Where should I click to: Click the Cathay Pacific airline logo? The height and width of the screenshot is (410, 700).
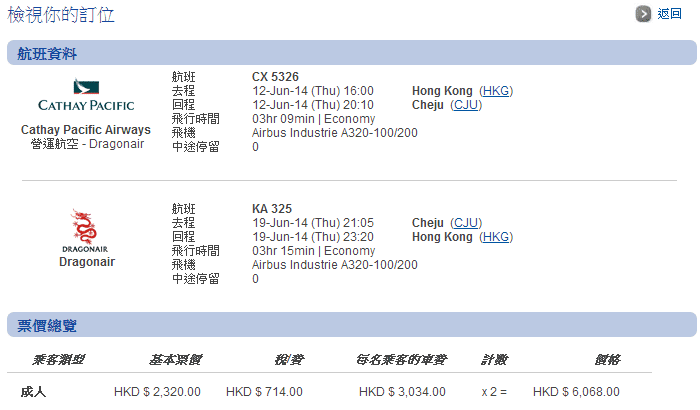[86, 93]
